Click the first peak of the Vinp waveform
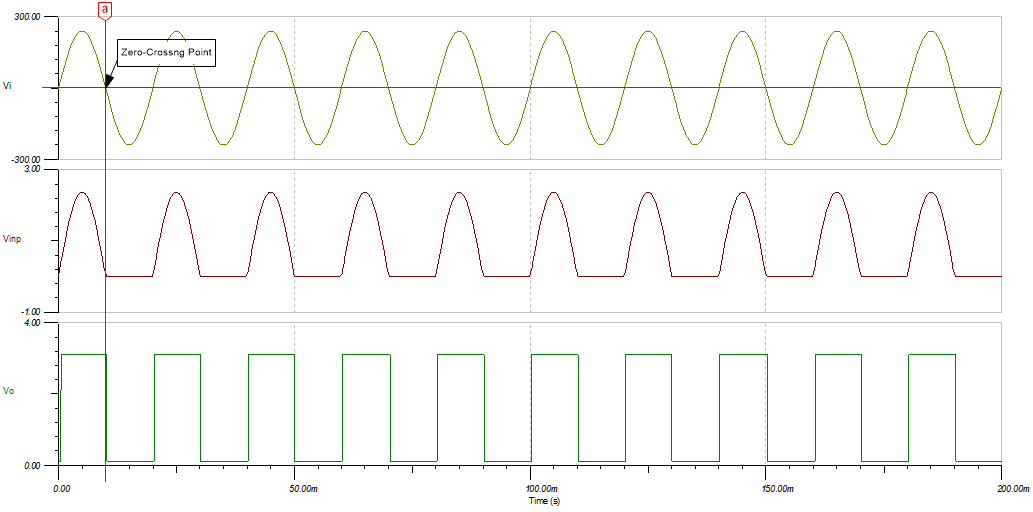Screen dimensions: 1033x512 coord(82,192)
